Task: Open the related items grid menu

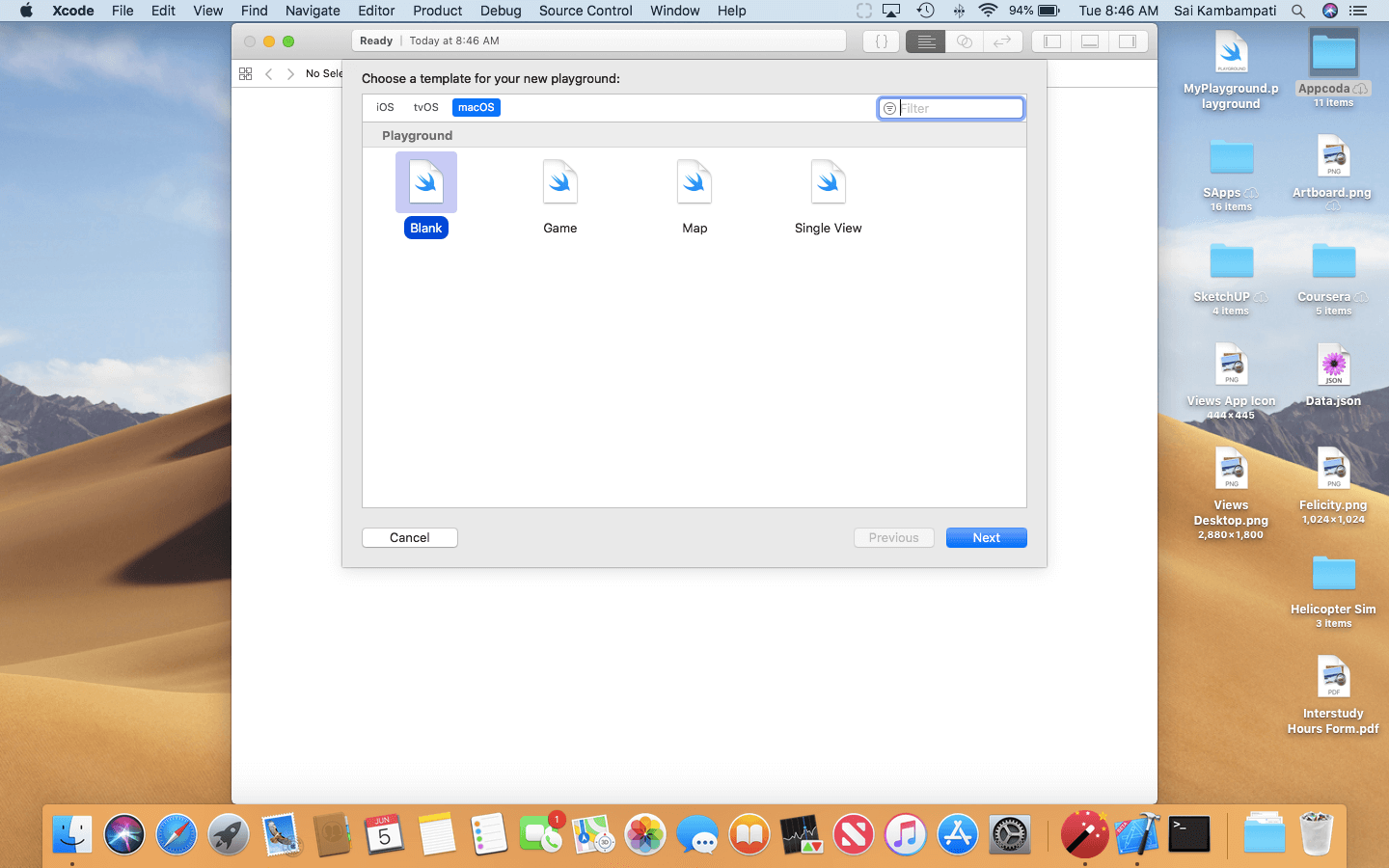Action: coord(246,73)
